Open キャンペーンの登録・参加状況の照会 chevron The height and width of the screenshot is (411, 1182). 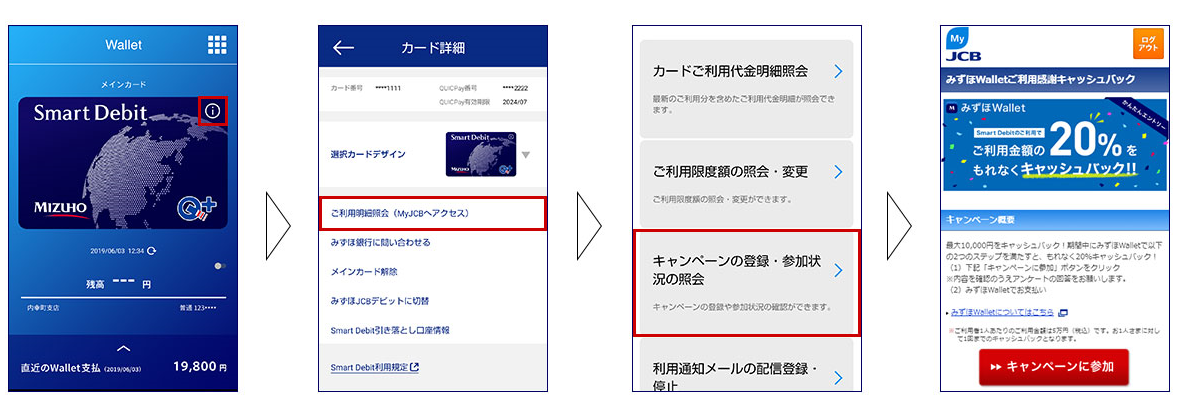[x=838, y=271]
